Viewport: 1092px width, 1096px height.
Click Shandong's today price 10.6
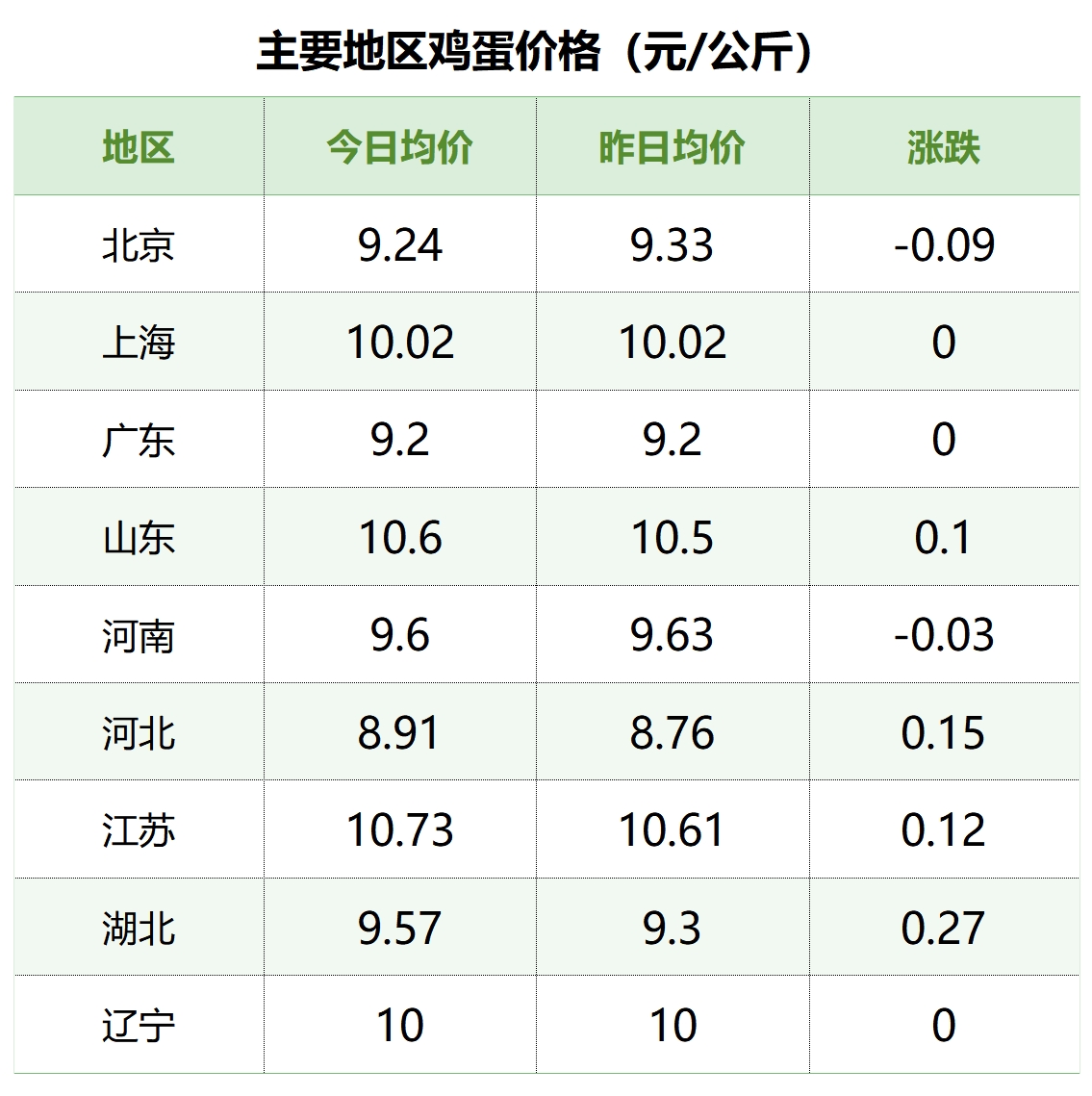coord(400,538)
